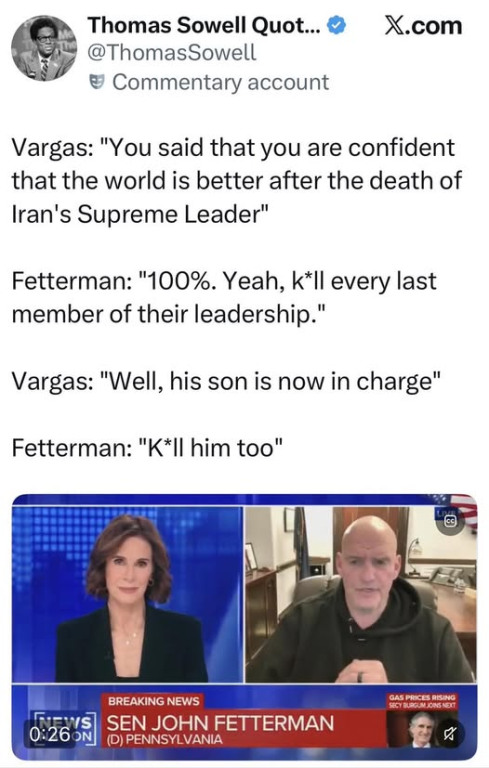Screen dimensions: 489x768
Task: Click the "K*ll him too" tweet line
Action: [x=147, y=448]
